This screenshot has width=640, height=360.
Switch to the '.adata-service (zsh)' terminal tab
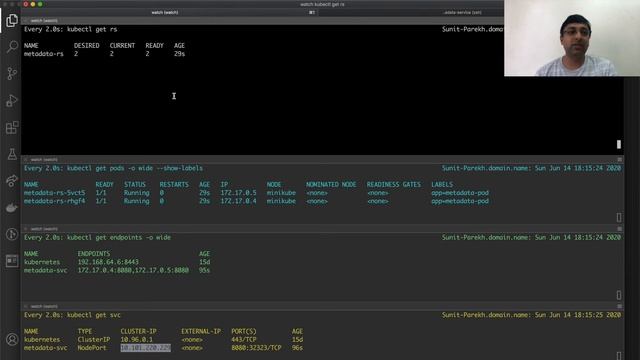pyautogui.click(x=462, y=12)
